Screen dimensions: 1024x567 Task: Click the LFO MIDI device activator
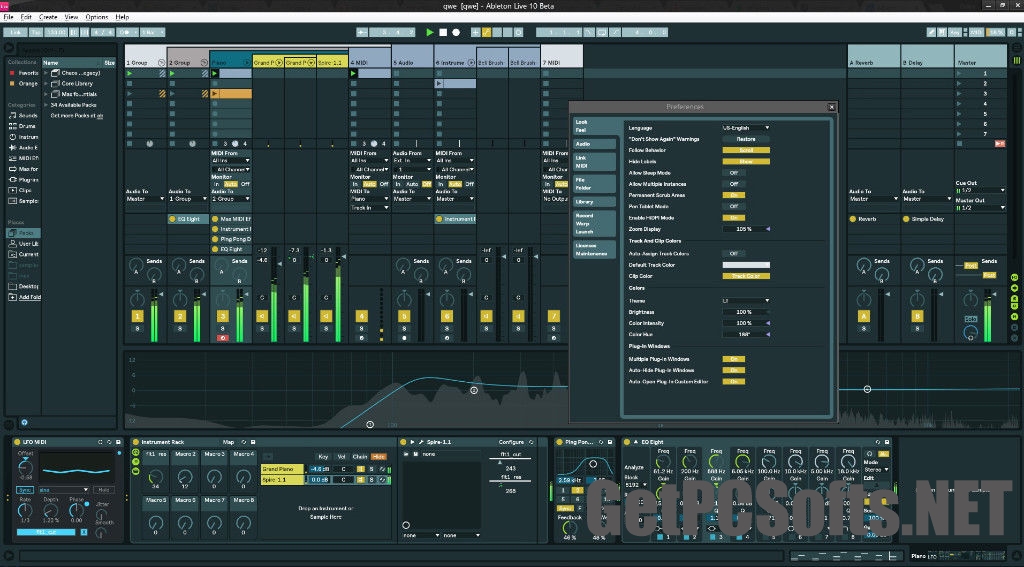click(x=17, y=442)
